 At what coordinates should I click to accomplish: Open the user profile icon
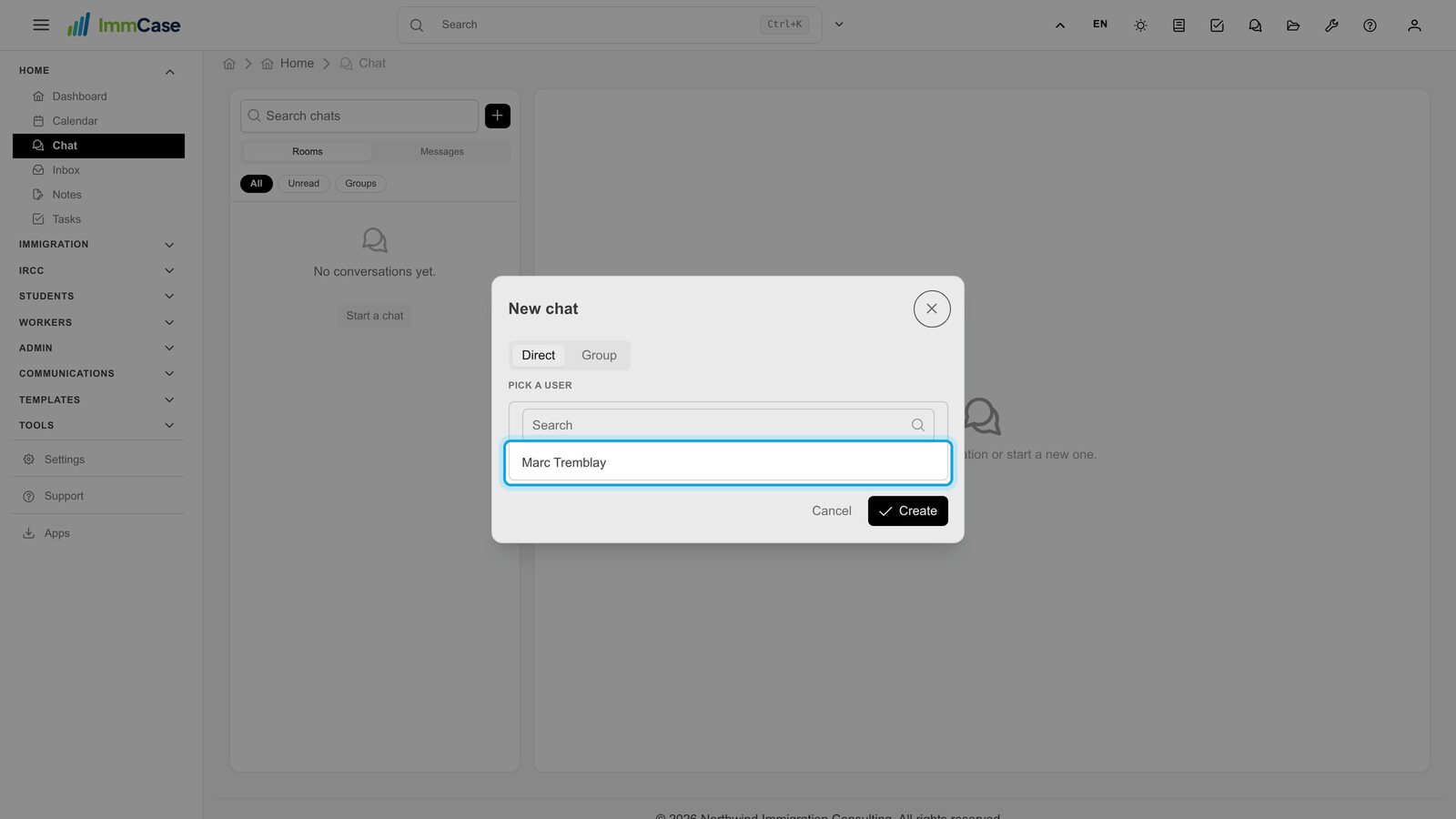pos(1414,25)
